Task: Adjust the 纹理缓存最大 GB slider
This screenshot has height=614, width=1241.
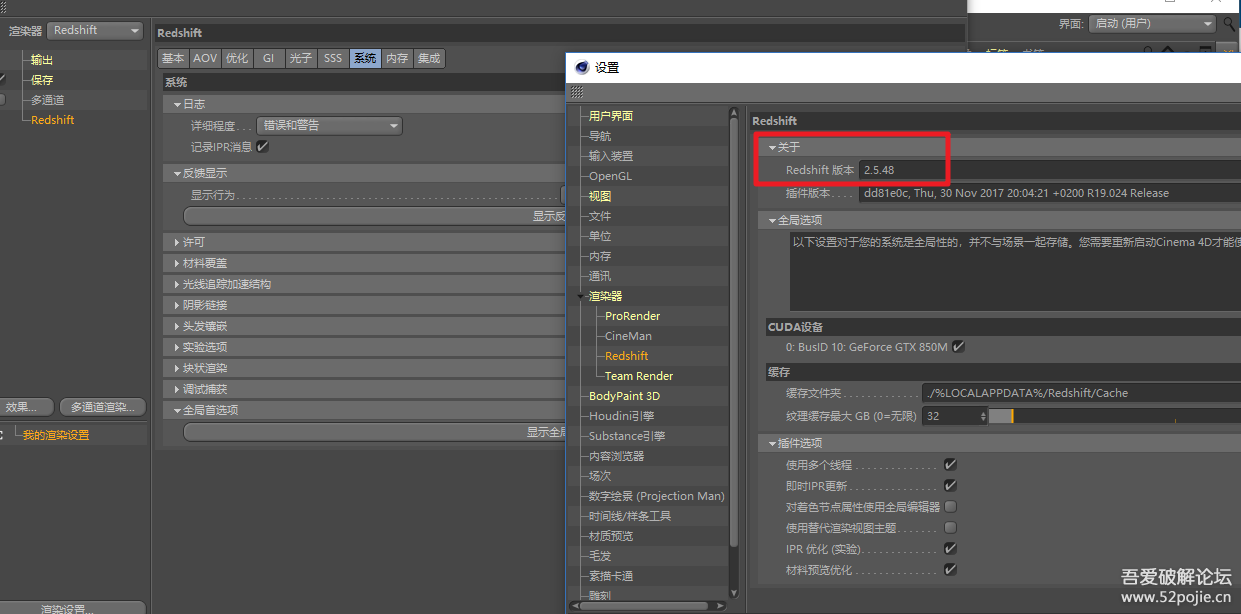Action: [1114, 416]
